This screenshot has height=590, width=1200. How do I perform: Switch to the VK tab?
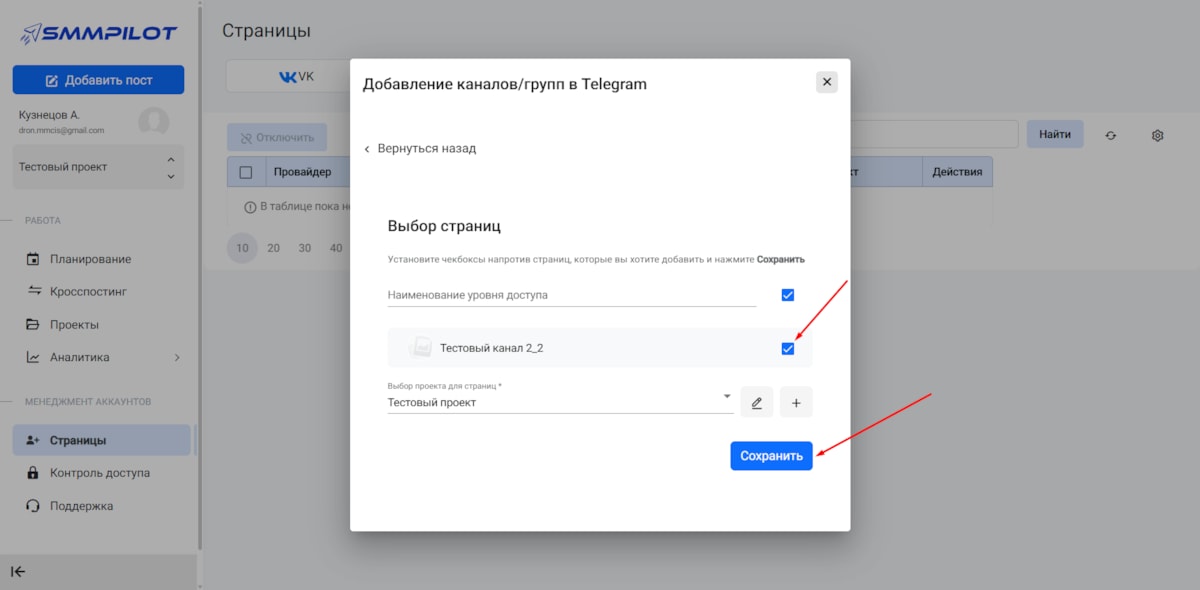tap(296, 76)
